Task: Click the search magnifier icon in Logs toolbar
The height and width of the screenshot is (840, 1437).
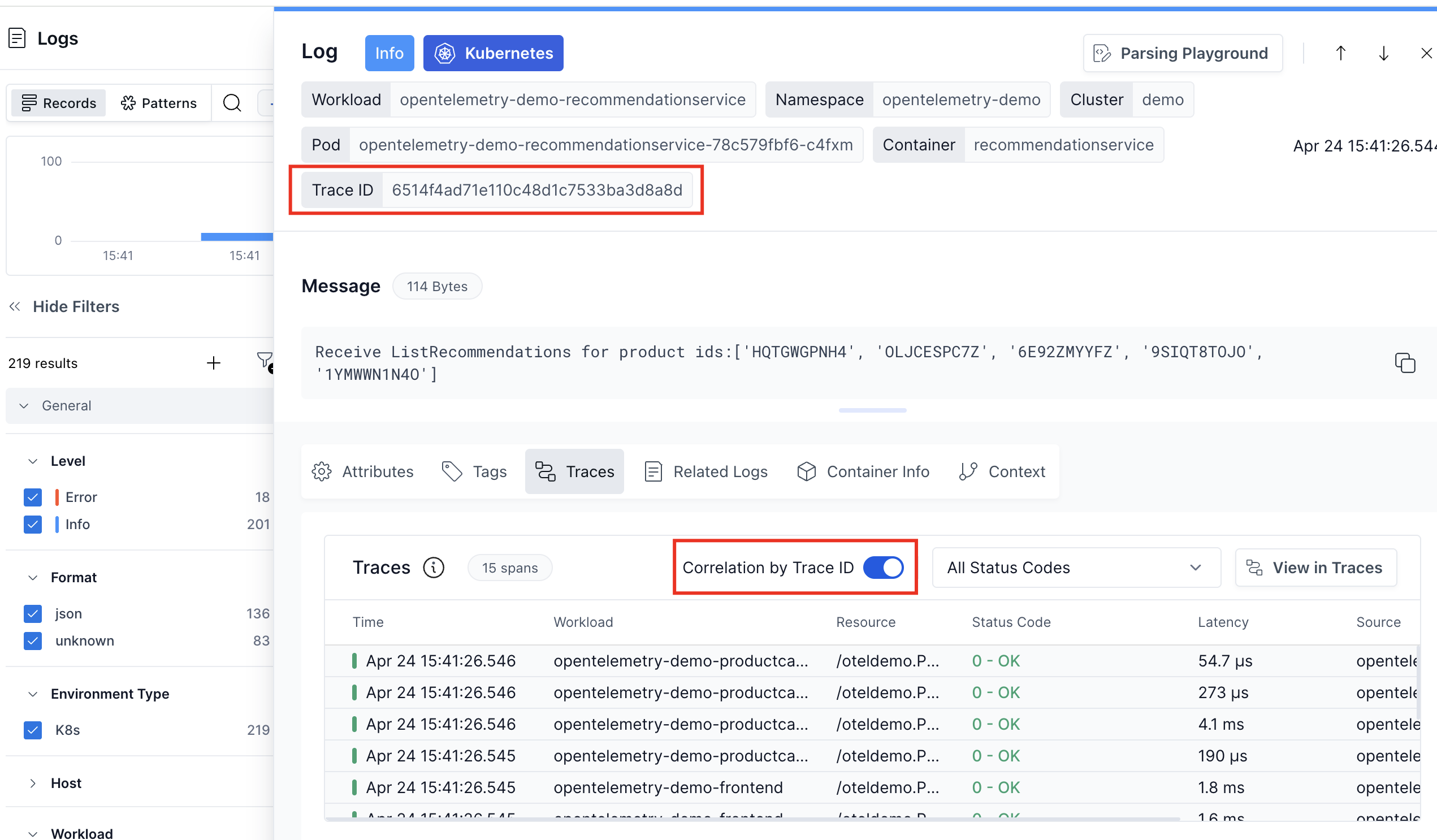Action: click(x=232, y=103)
